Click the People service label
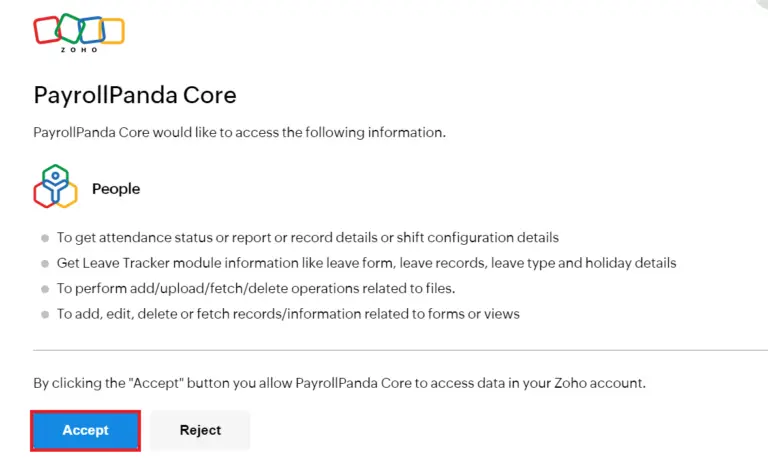 [x=116, y=188]
